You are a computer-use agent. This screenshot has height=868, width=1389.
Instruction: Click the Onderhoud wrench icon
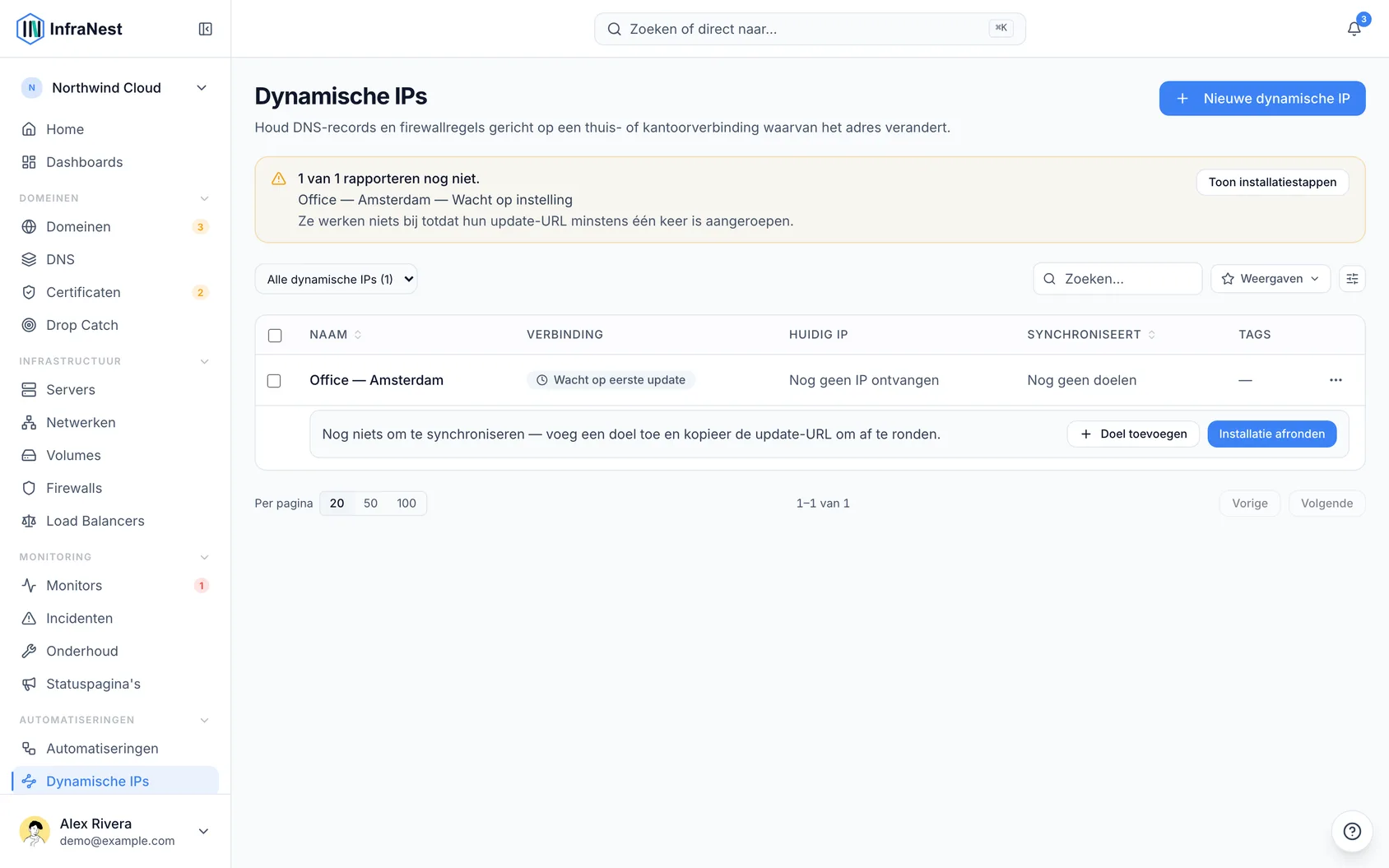[x=29, y=651]
